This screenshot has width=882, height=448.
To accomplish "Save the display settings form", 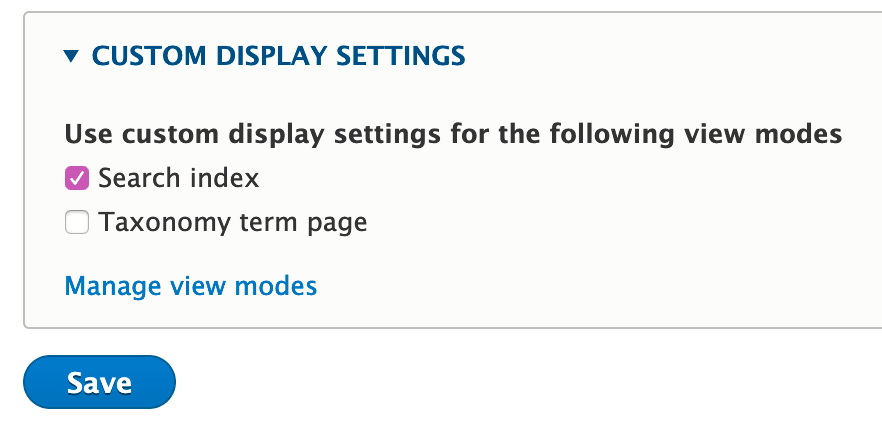I will (x=99, y=382).
